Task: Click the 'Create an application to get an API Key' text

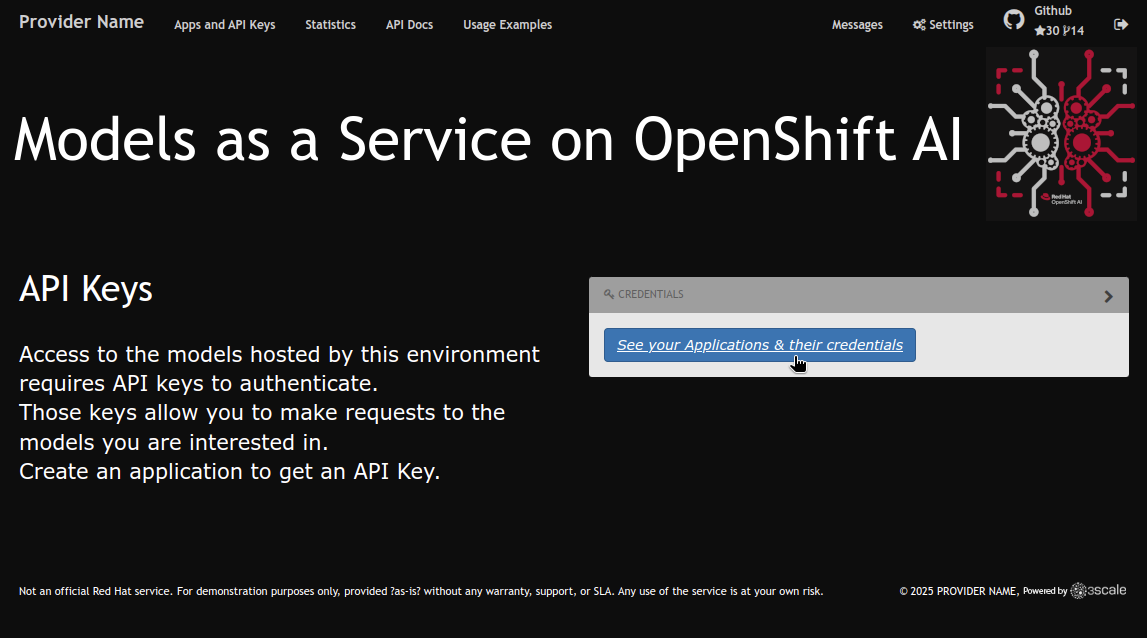Action: (x=230, y=472)
